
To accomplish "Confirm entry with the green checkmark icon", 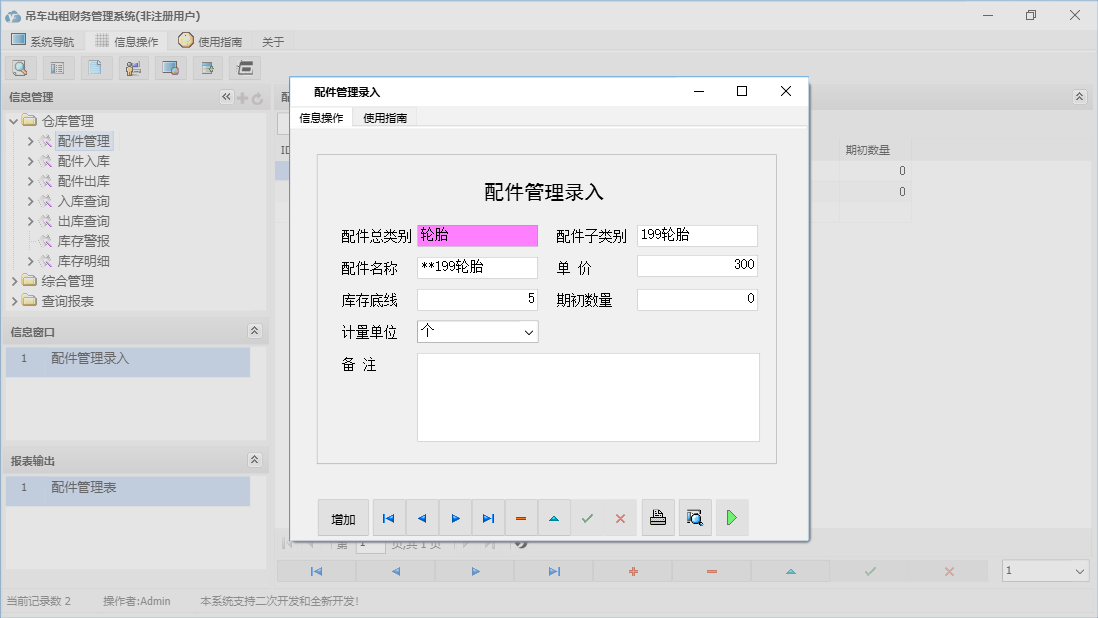I will (588, 517).
